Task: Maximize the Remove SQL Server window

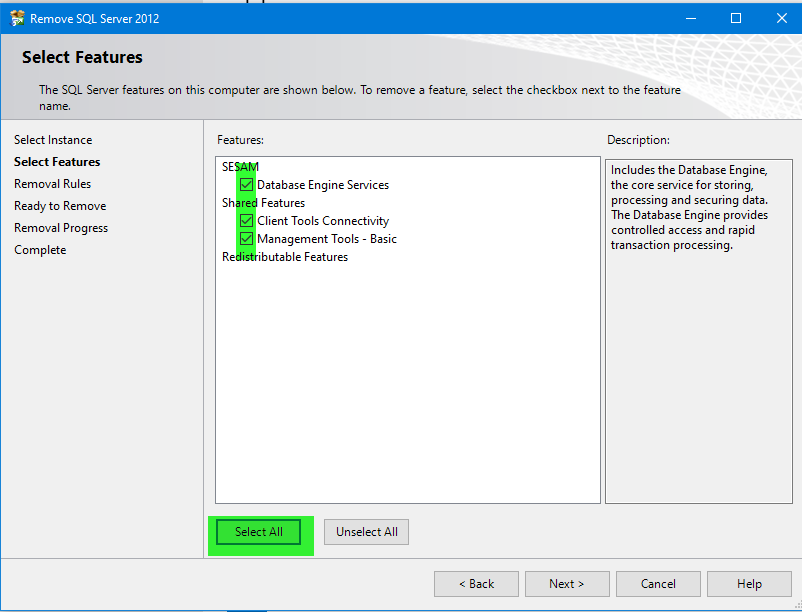Action: pos(736,18)
